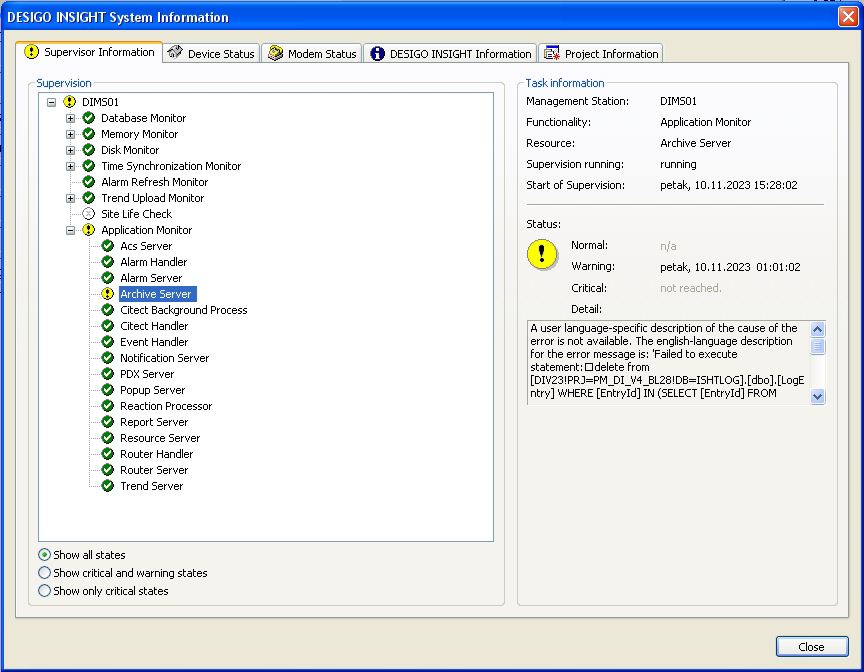Click the green check icon beside Database Monitor
This screenshot has width=864, height=672.
tap(89, 118)
